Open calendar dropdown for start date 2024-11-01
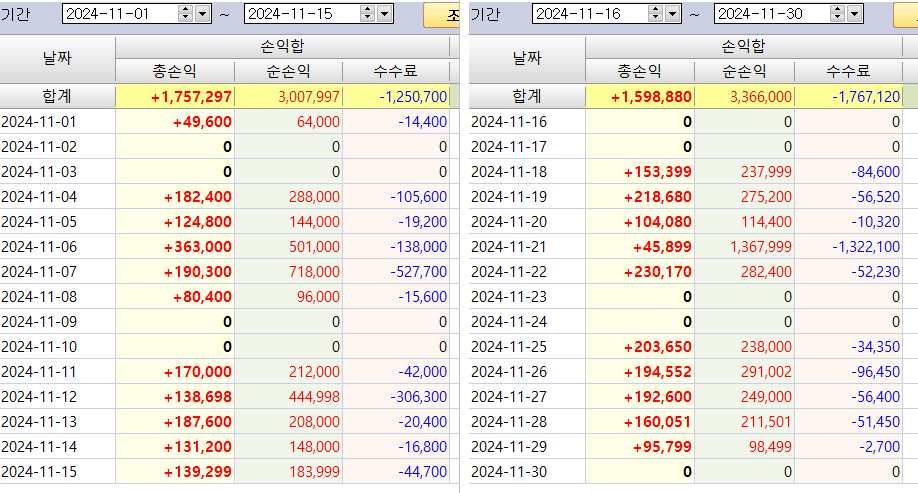 click(x=203, y=13)
